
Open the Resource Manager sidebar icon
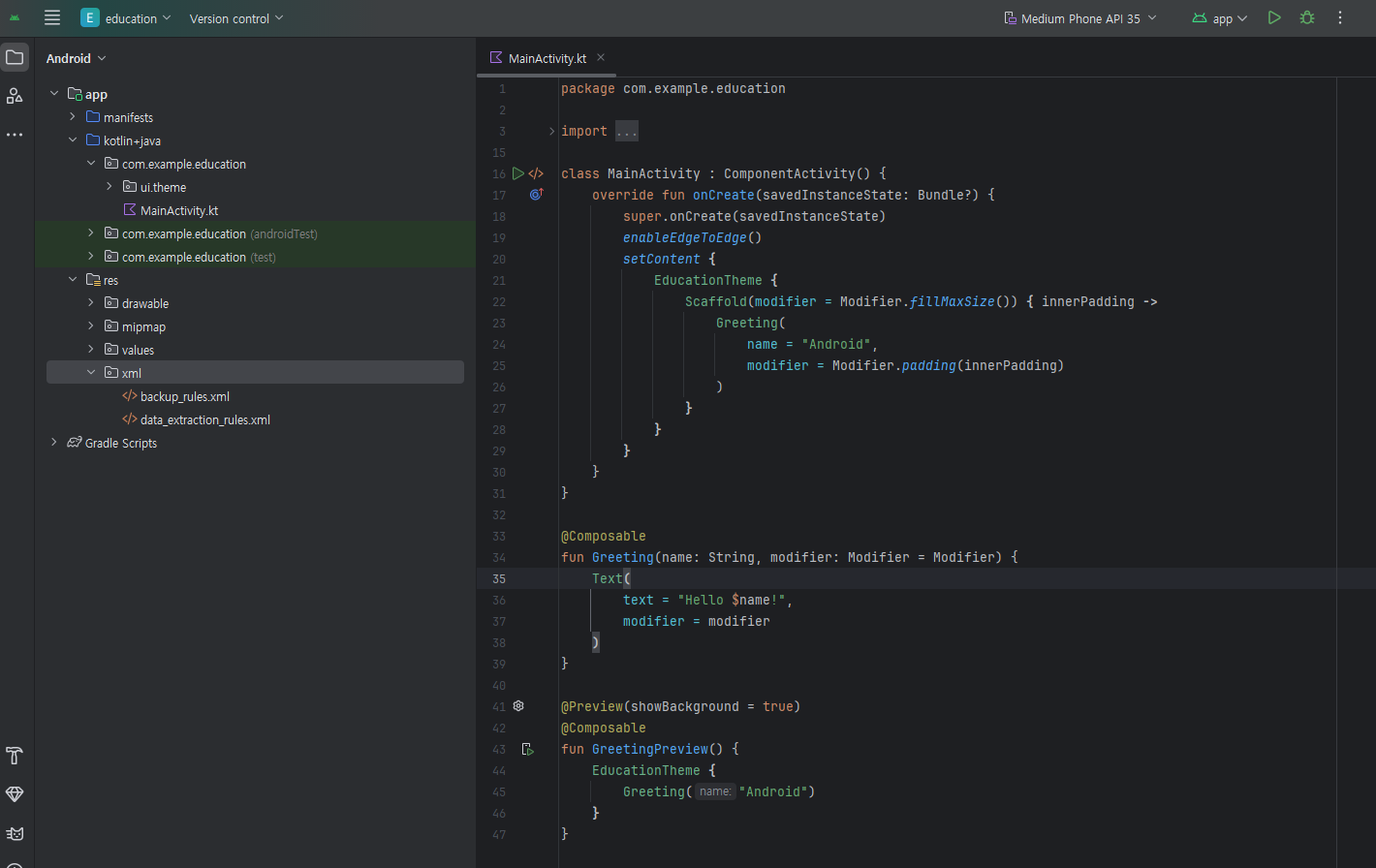pos(15,96)
